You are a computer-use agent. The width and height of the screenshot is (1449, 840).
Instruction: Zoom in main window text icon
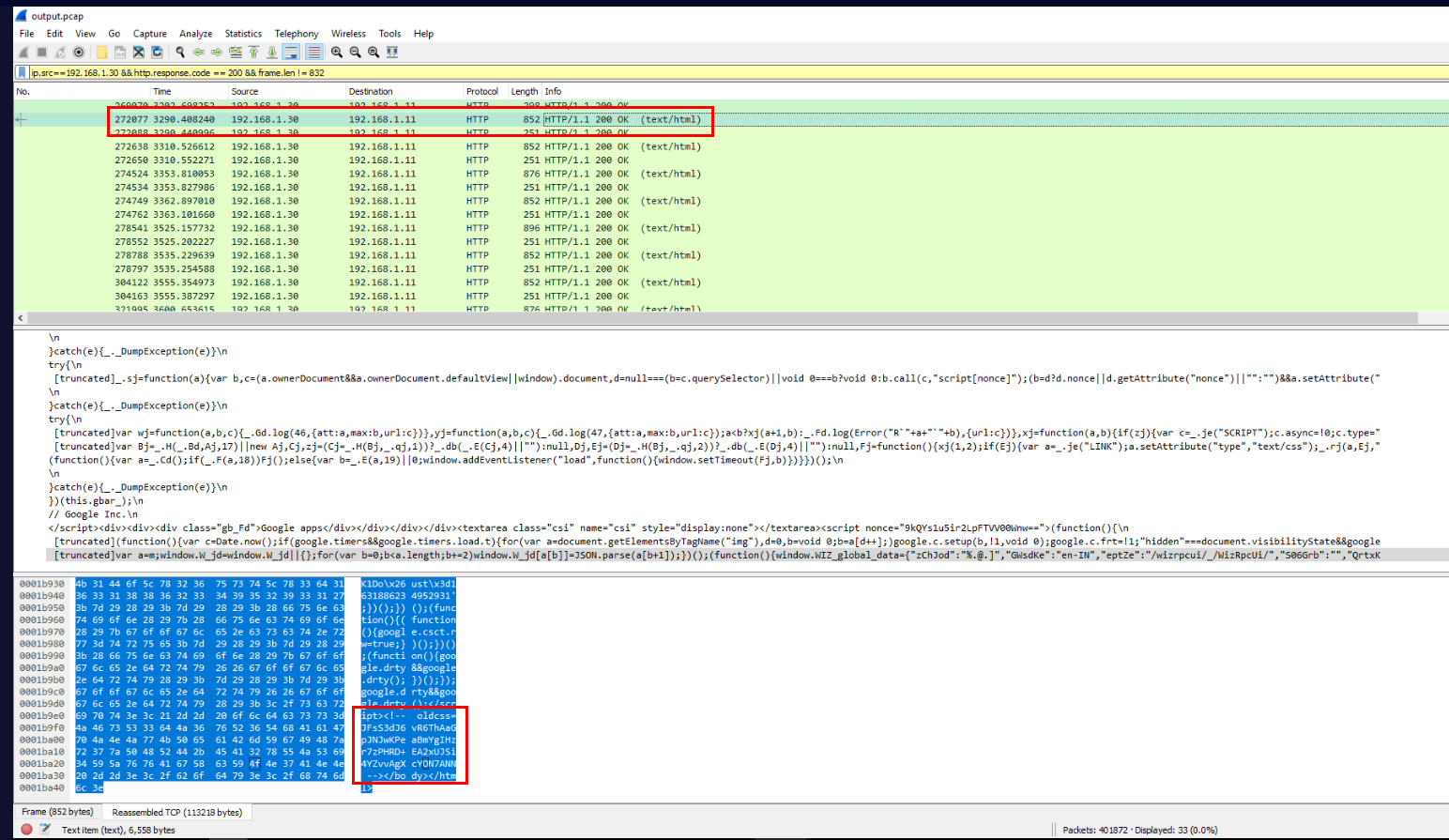tap(337, 53)
